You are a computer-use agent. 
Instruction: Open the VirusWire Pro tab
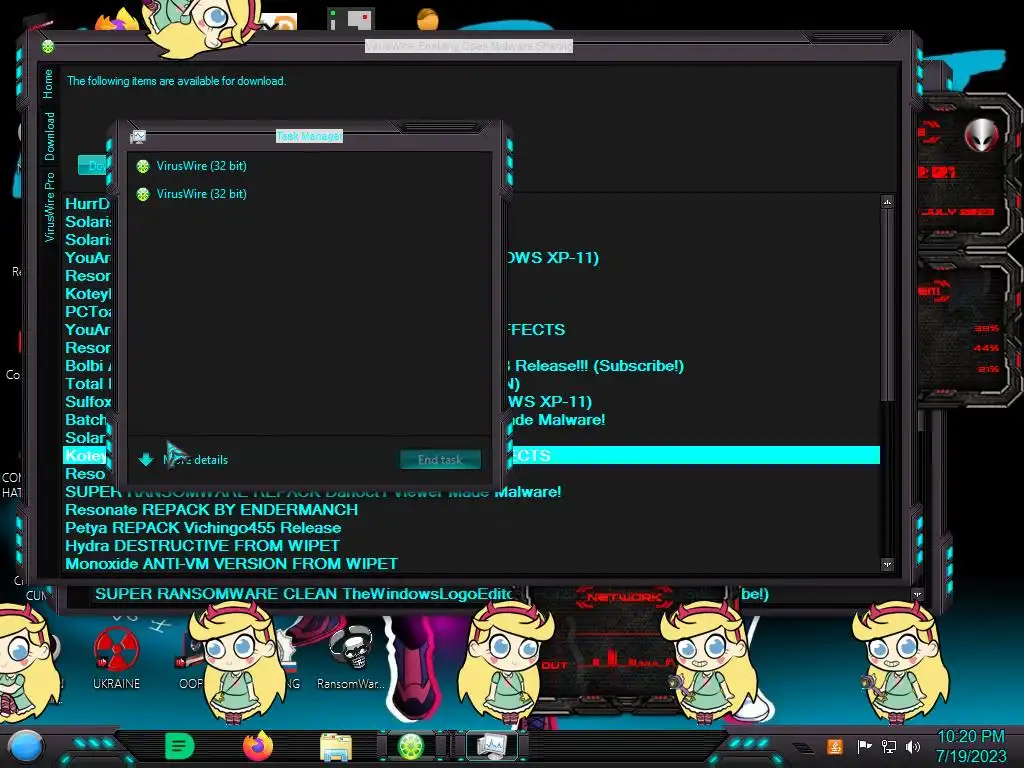50,206
